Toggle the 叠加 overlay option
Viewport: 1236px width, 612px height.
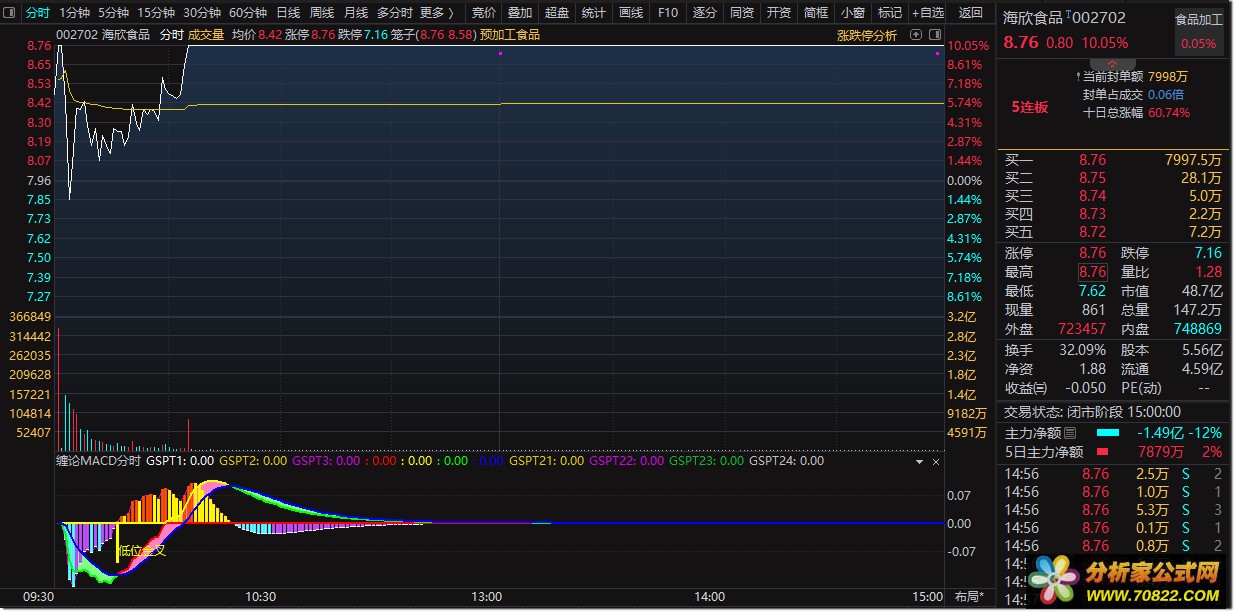tap(520, 13)
